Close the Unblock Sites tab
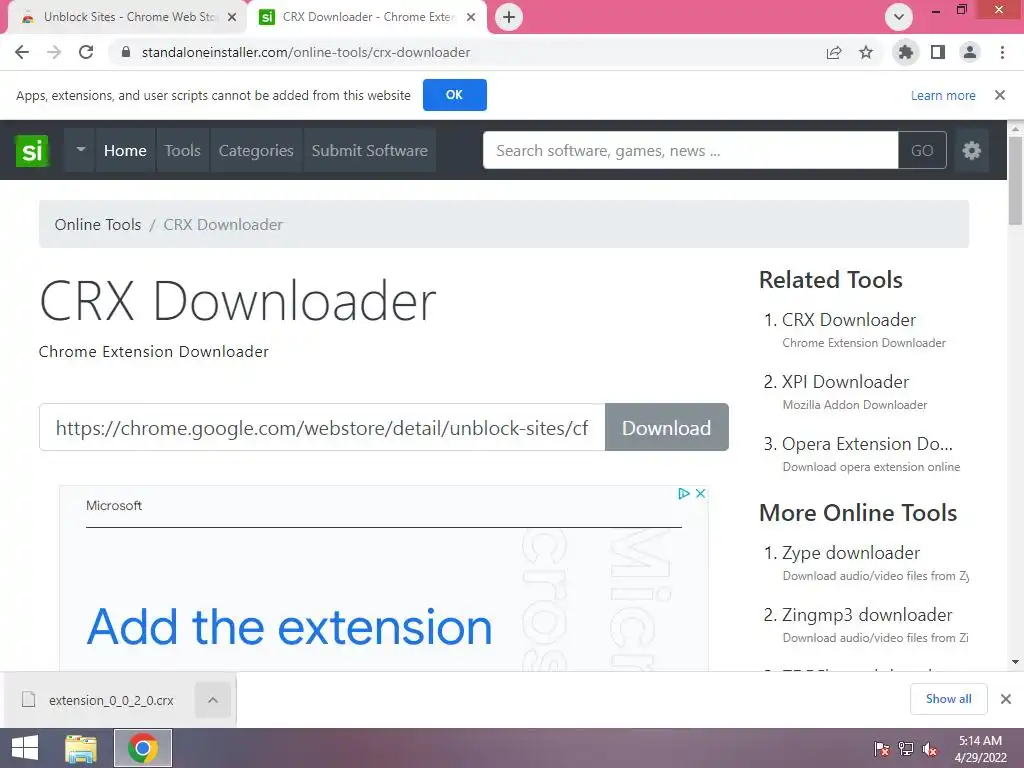Viewport: 1024px width, 768px height. coord(232,17)
